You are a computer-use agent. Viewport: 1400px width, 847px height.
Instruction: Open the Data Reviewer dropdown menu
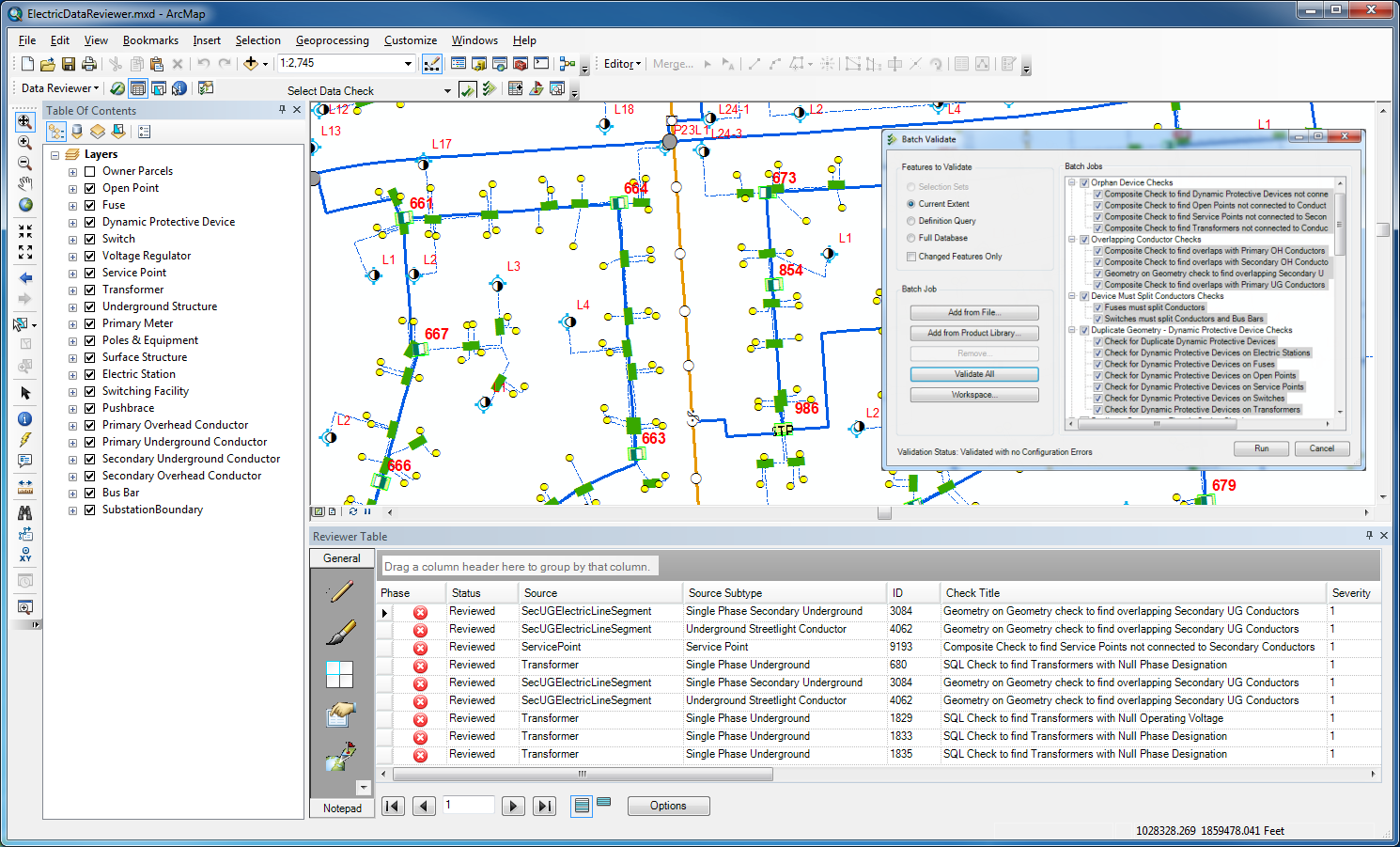pyautogui.click(x=60, y=88)
